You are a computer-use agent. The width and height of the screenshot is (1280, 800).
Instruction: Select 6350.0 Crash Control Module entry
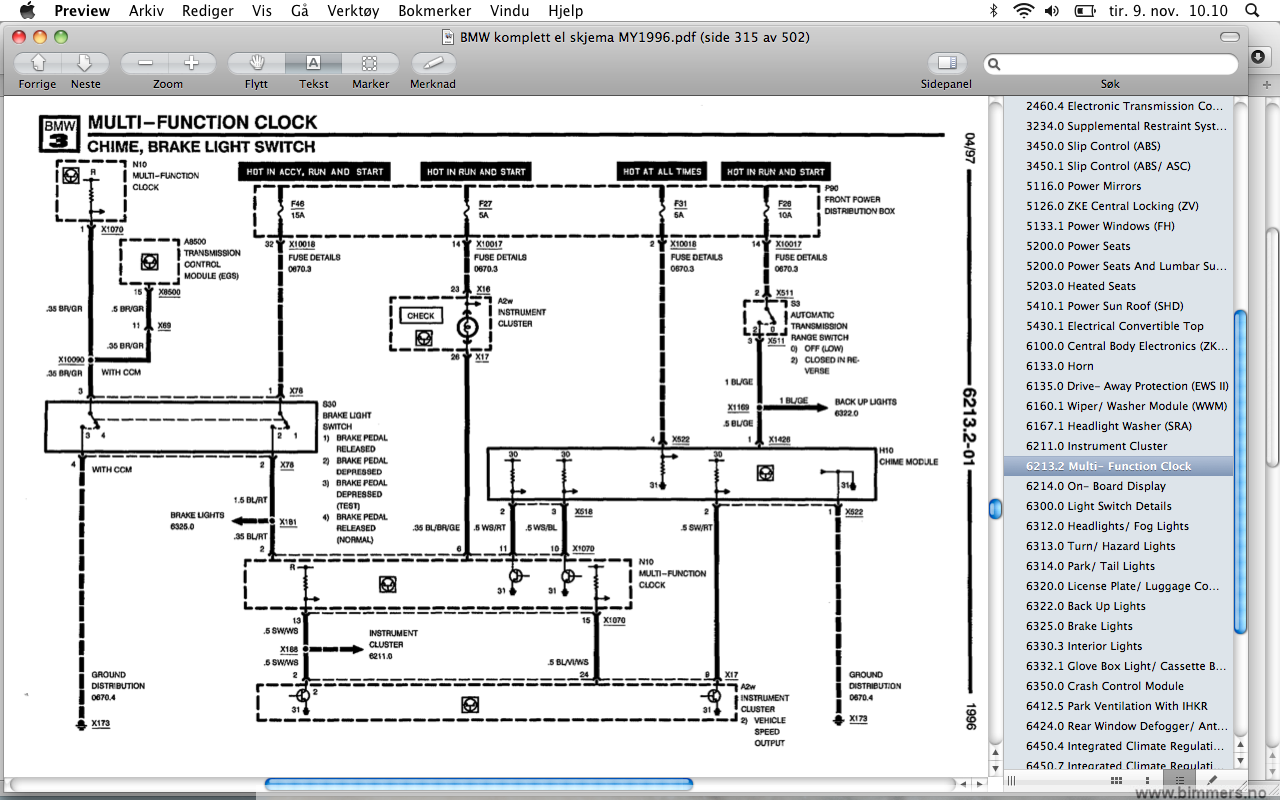click(x=1119, y=686)
